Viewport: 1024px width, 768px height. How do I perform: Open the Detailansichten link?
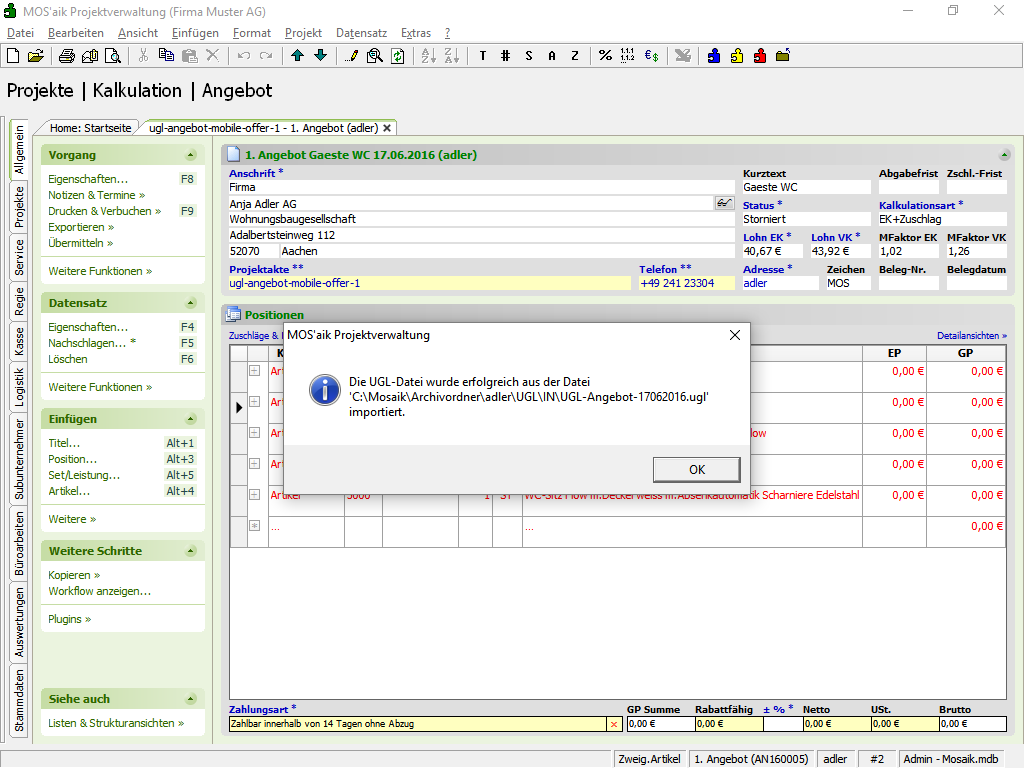(971, 336)
